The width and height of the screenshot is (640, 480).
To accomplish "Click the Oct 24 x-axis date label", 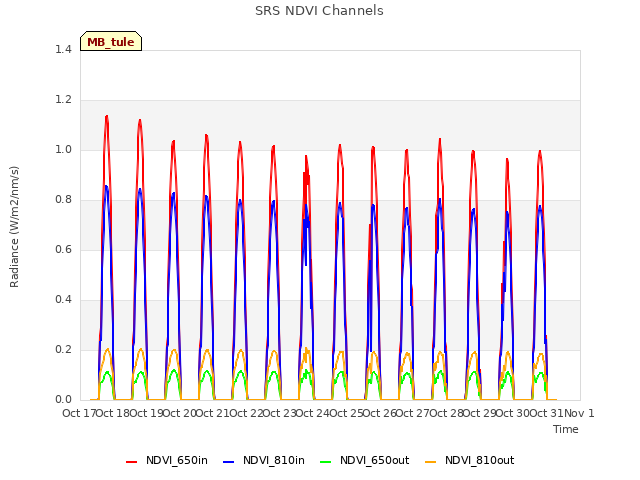I will pos(313,413).
